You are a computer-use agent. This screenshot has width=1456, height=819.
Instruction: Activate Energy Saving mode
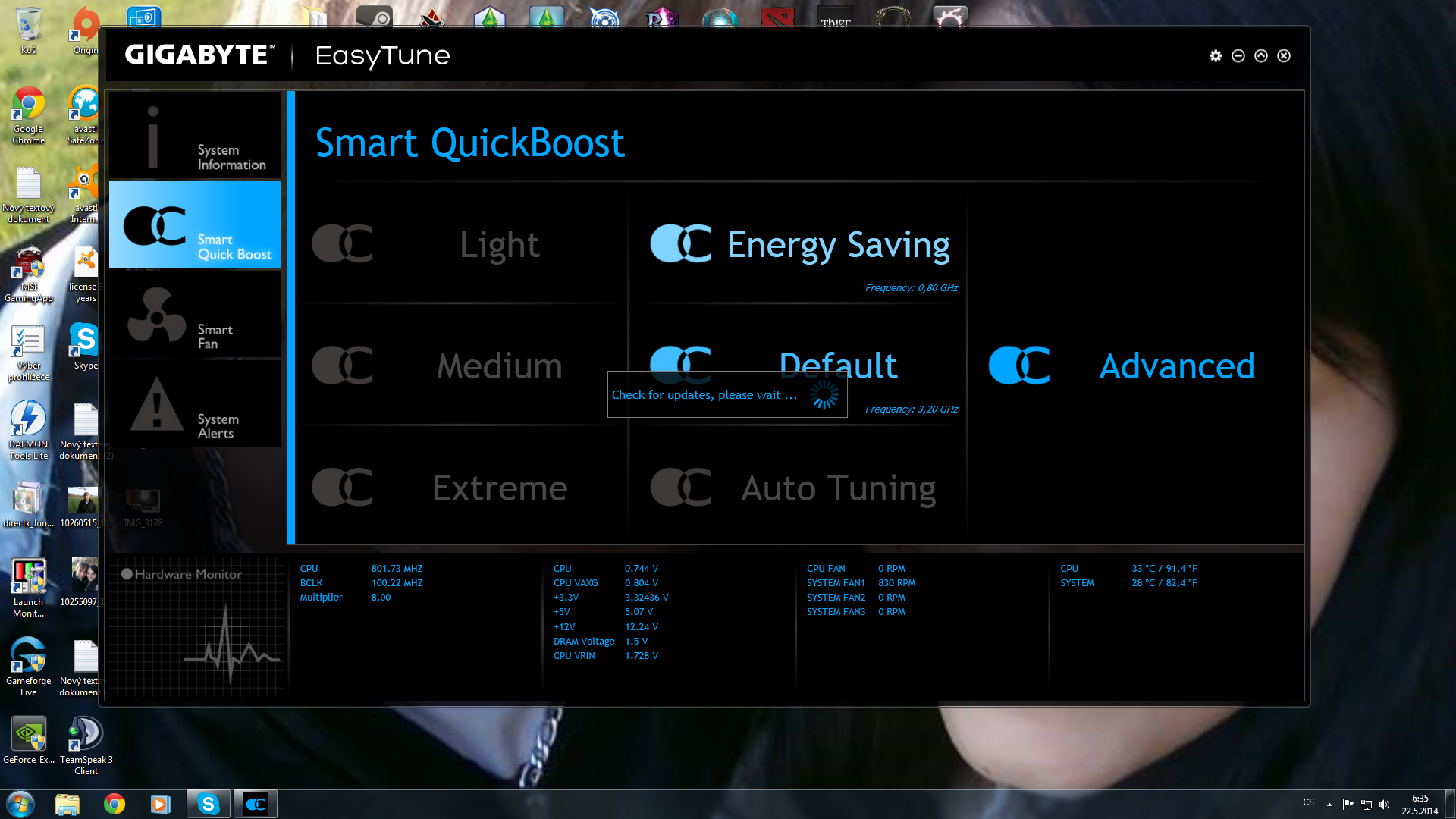838,245
